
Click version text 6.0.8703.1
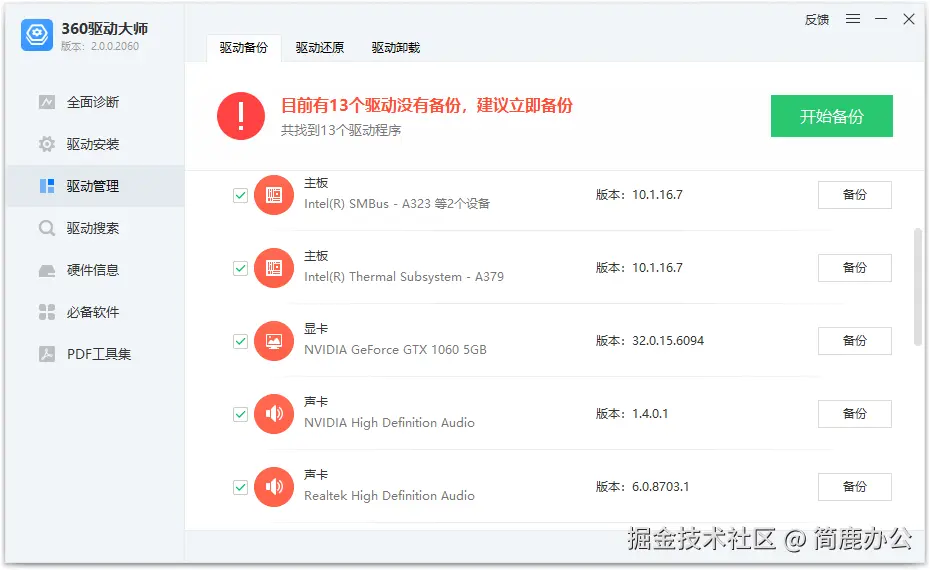point(661,487)
